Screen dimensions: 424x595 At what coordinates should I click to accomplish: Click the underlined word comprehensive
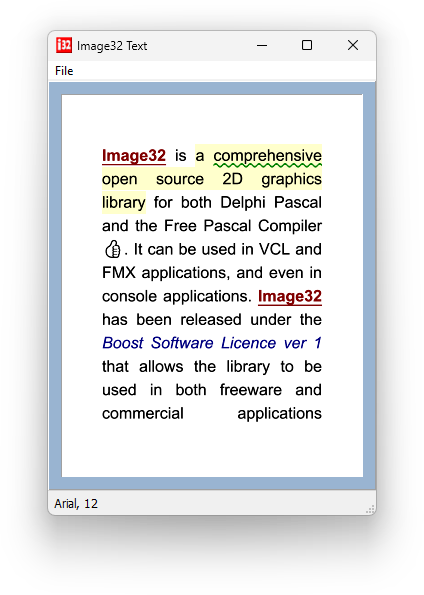[x=268, y=156]
